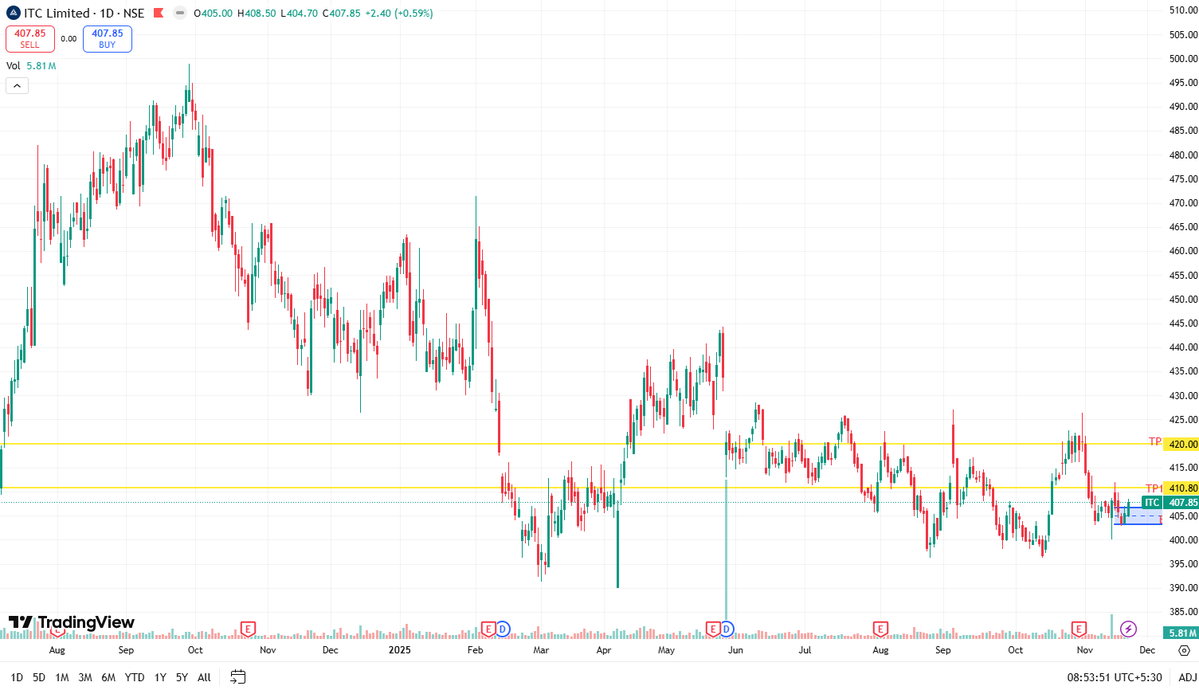
Task: Click the BUY 407.85 button
Action: click(105, 38)
